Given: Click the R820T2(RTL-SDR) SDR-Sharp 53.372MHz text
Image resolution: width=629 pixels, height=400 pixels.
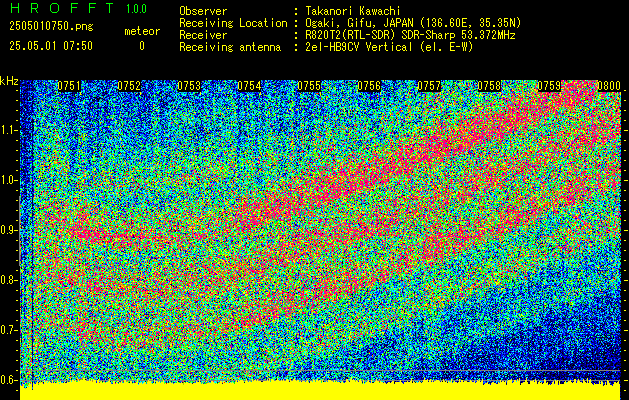Looking at the screenshot, I should click(x=410, y=35).
